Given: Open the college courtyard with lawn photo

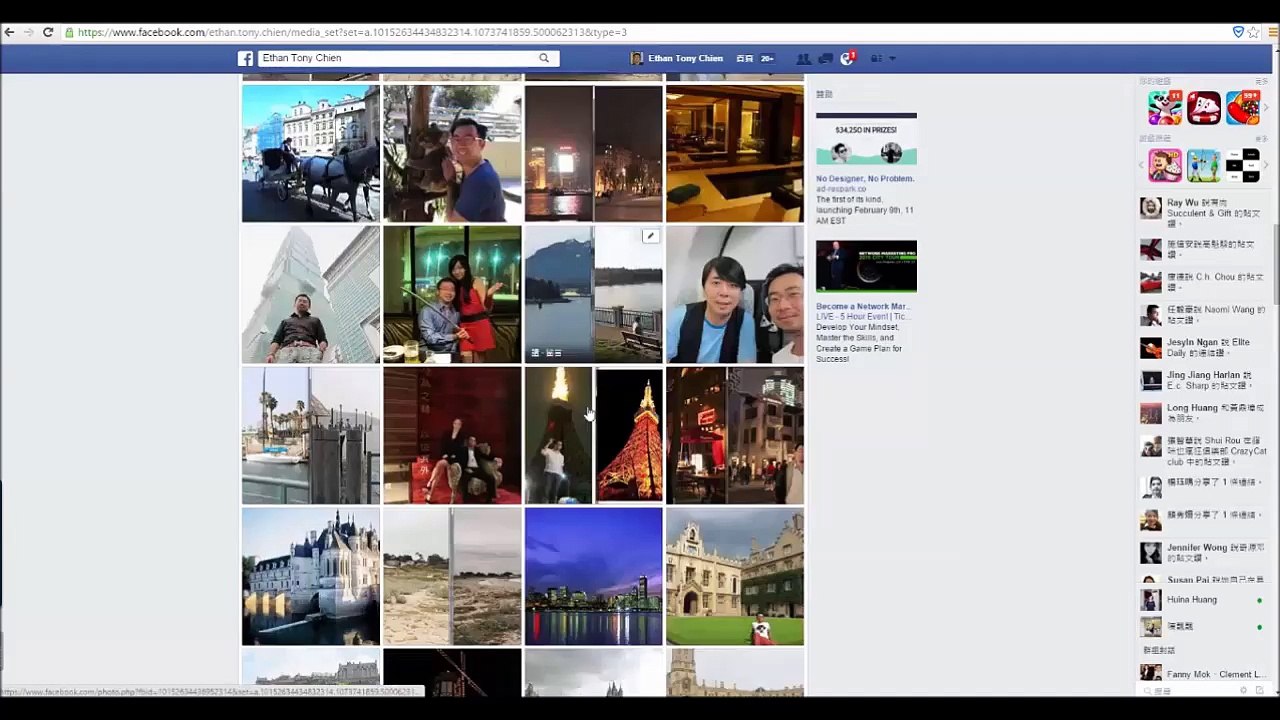Looking at the screenshot, I should (735, 576).
